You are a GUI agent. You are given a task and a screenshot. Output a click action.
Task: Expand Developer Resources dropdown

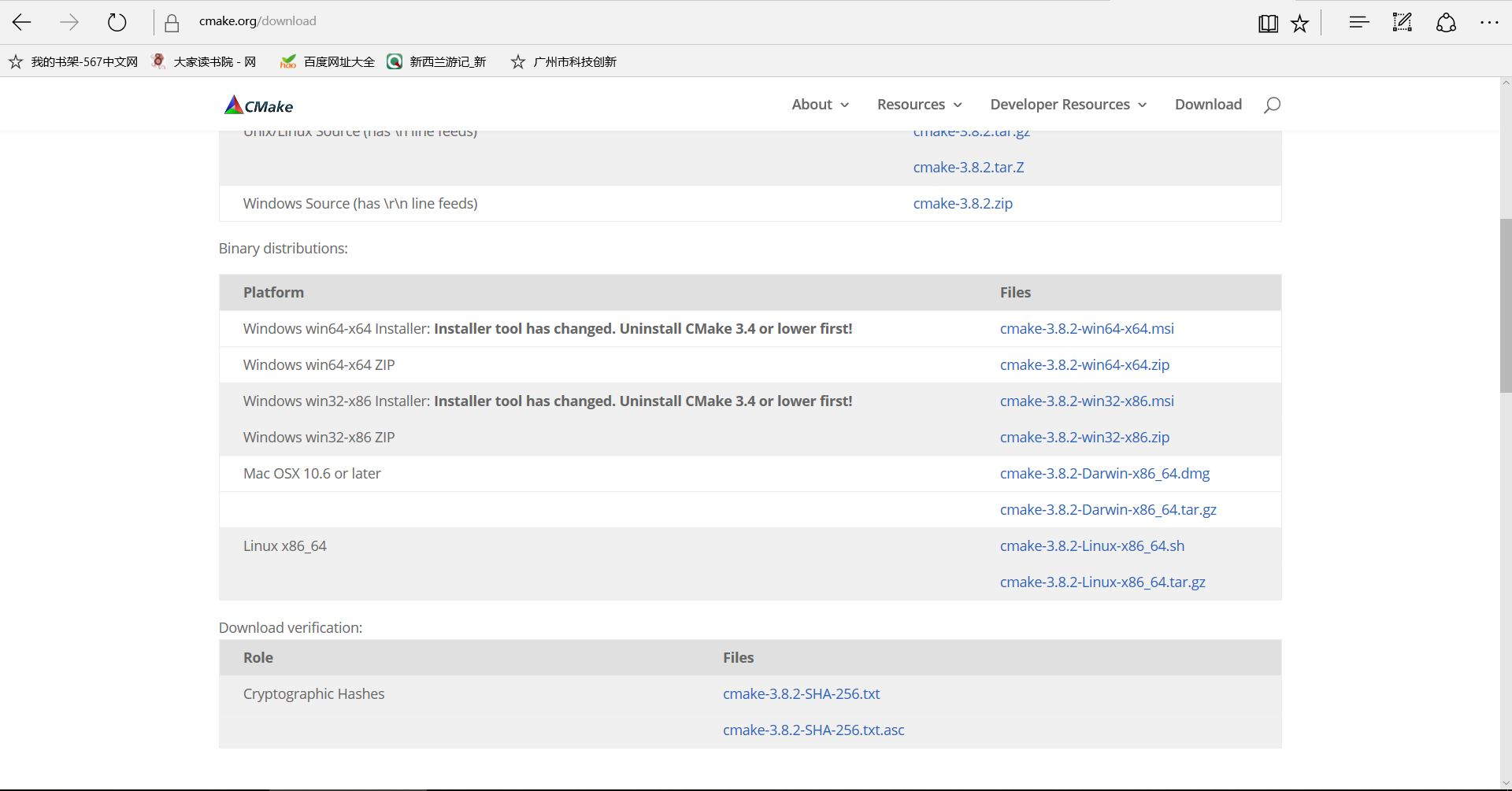click(1068, 105)
